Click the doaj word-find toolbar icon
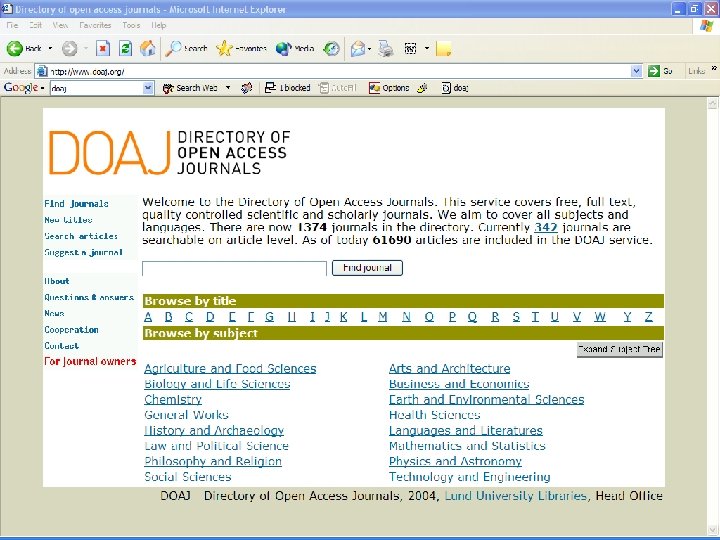This screenshot has height=540, width=720. point(446,88)
